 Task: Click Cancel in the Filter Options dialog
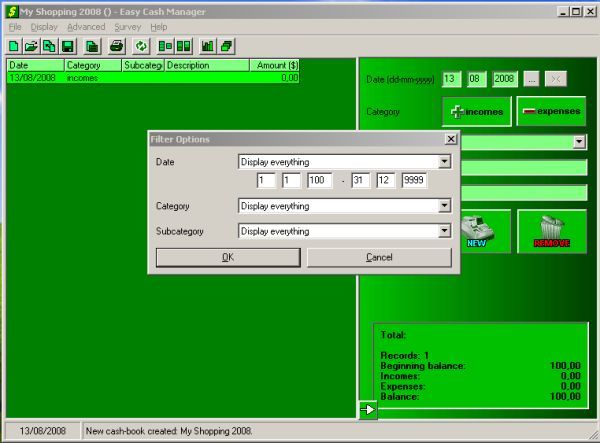click(x=379, y=257)
